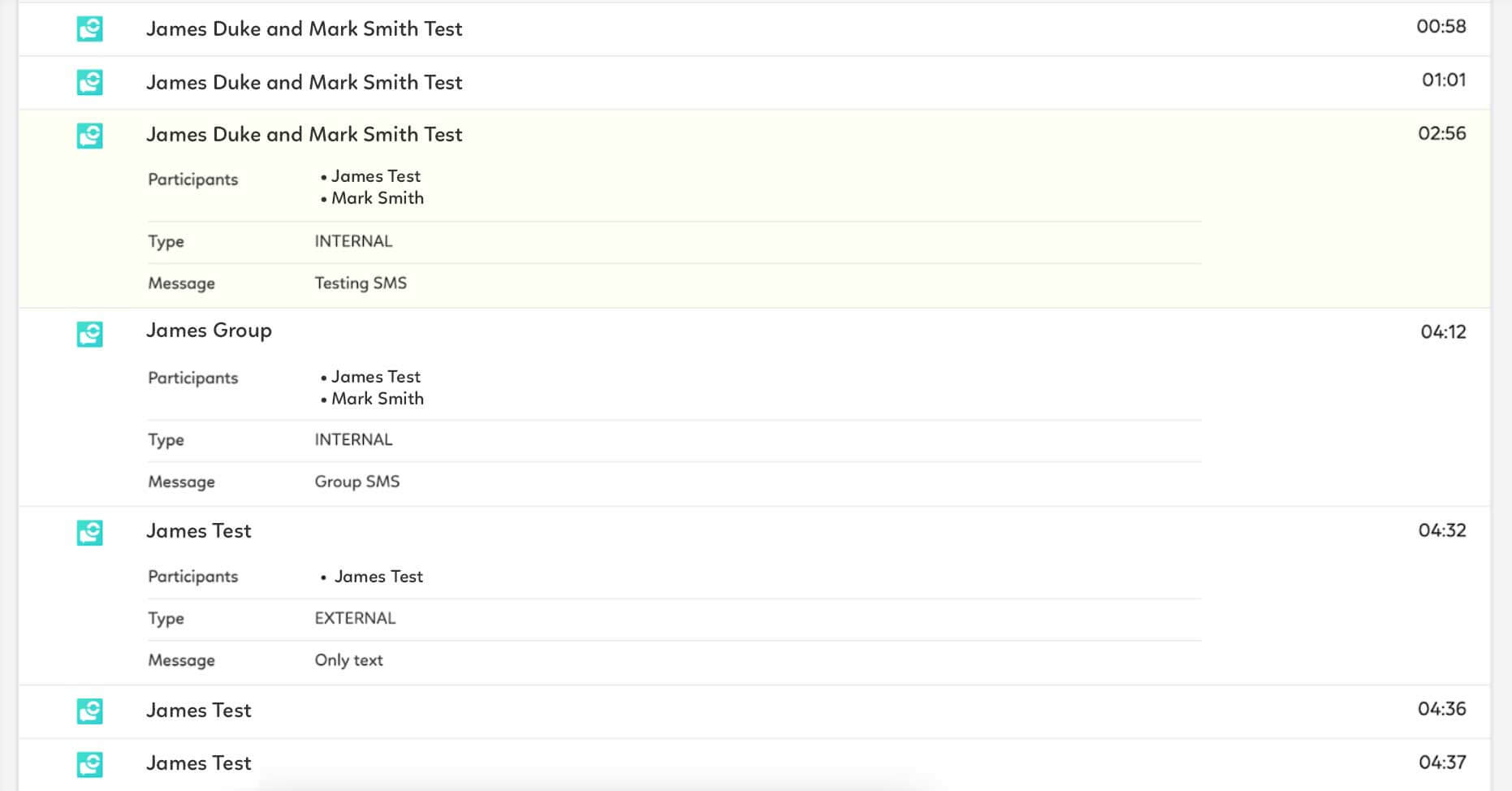Click the EXTERNAL type value

[355, 618]
